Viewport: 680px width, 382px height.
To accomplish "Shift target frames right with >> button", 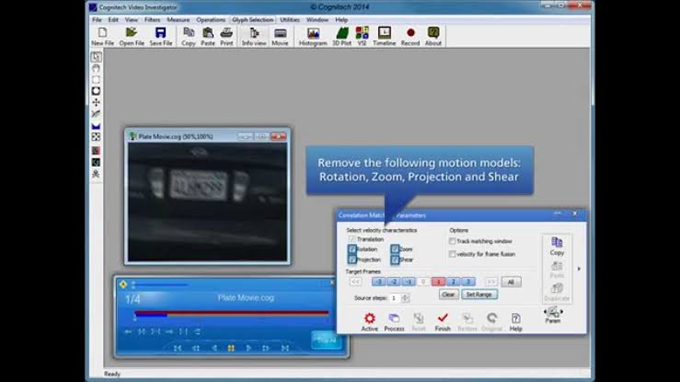I will click(x=491, y=282).
